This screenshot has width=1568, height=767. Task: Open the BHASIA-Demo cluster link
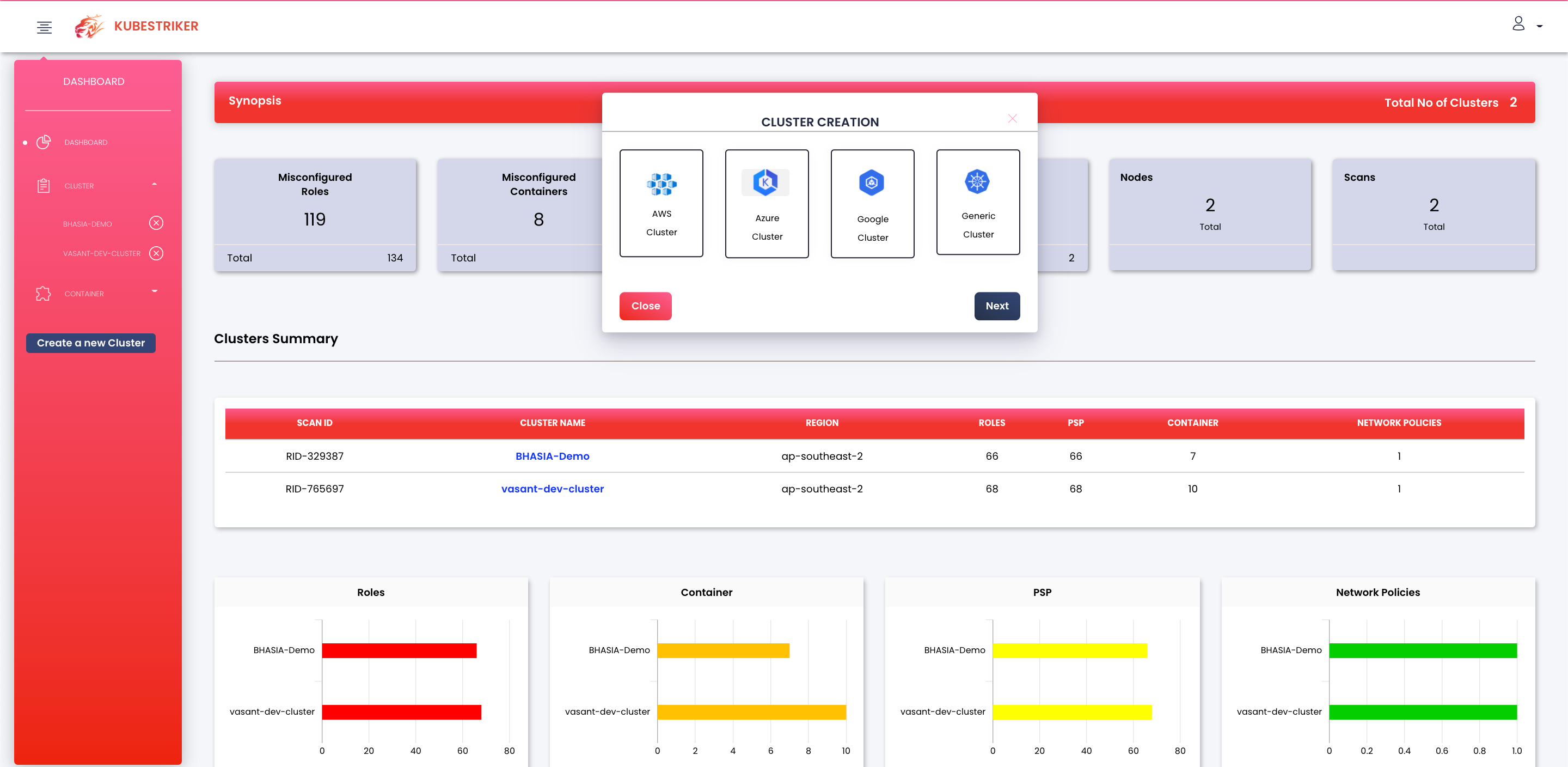pos(552,456)
